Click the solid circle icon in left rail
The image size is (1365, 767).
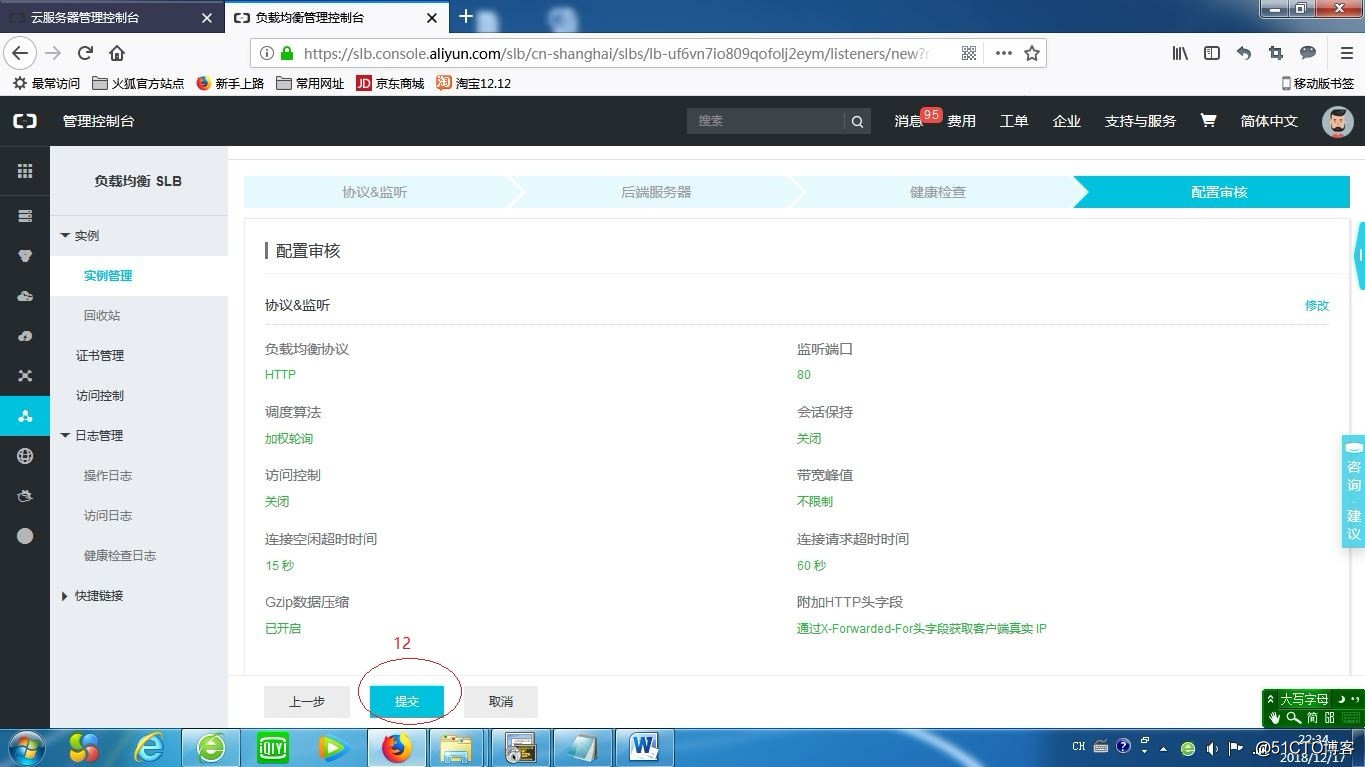(25, 536)
